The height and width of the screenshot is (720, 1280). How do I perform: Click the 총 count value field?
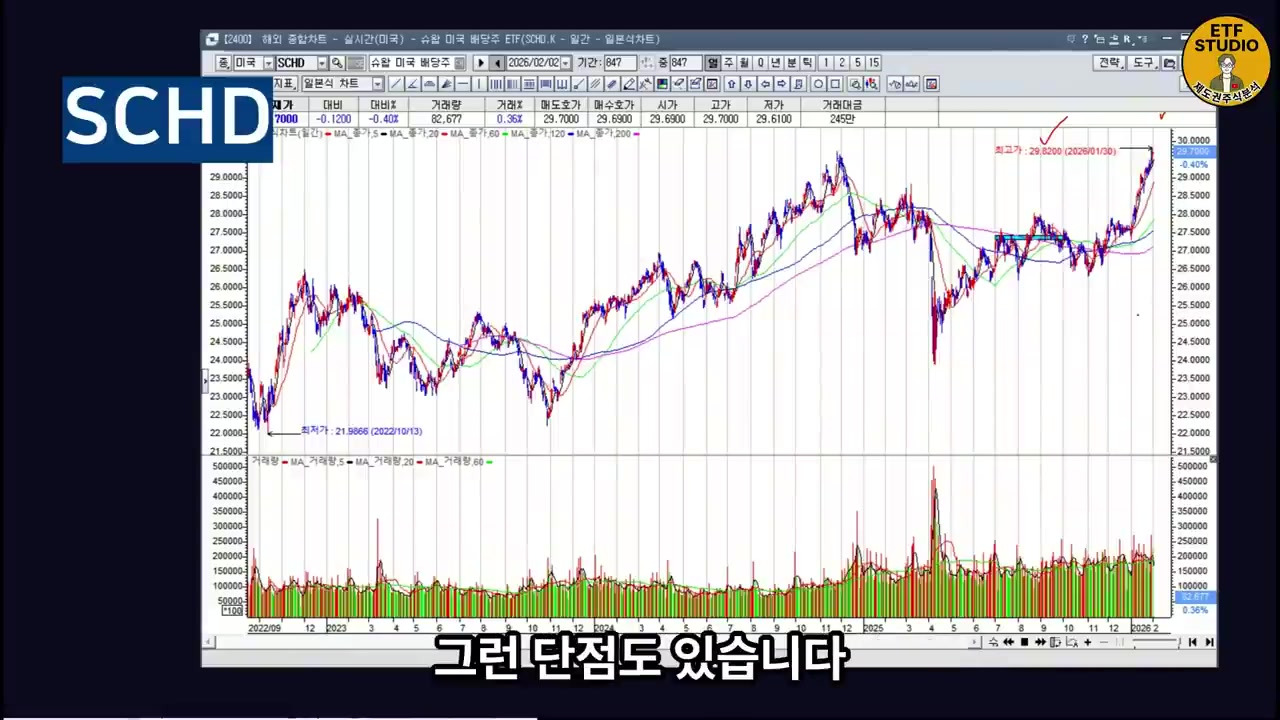pyautogui.click(x=685, y=63)
